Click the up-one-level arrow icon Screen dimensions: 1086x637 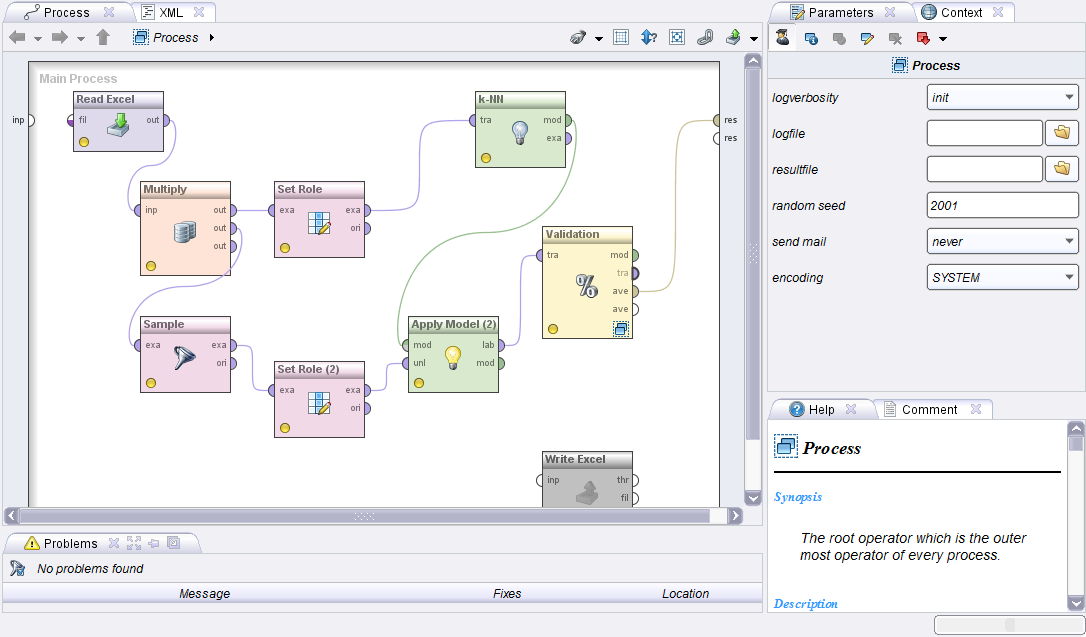pyautogui.click(x=103, y=37)
